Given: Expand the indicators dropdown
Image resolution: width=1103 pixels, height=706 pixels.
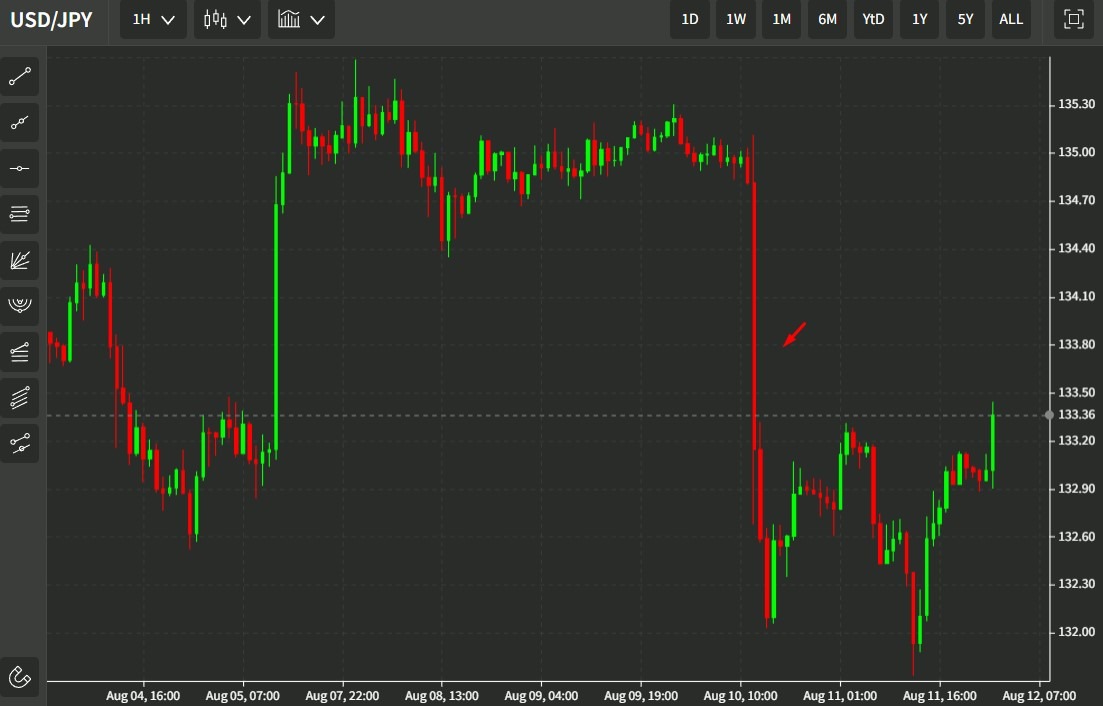Looking at the screenshot, I should pos(301,19).
